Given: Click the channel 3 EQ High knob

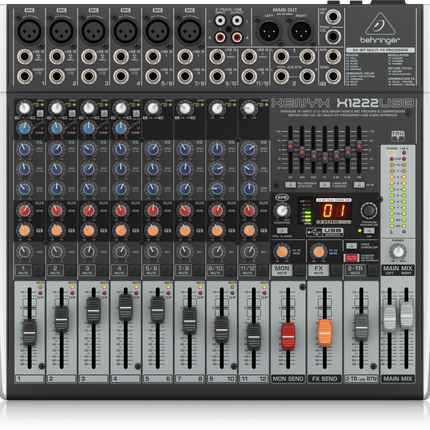Looking at the screenshot, I should coord(89,149).
